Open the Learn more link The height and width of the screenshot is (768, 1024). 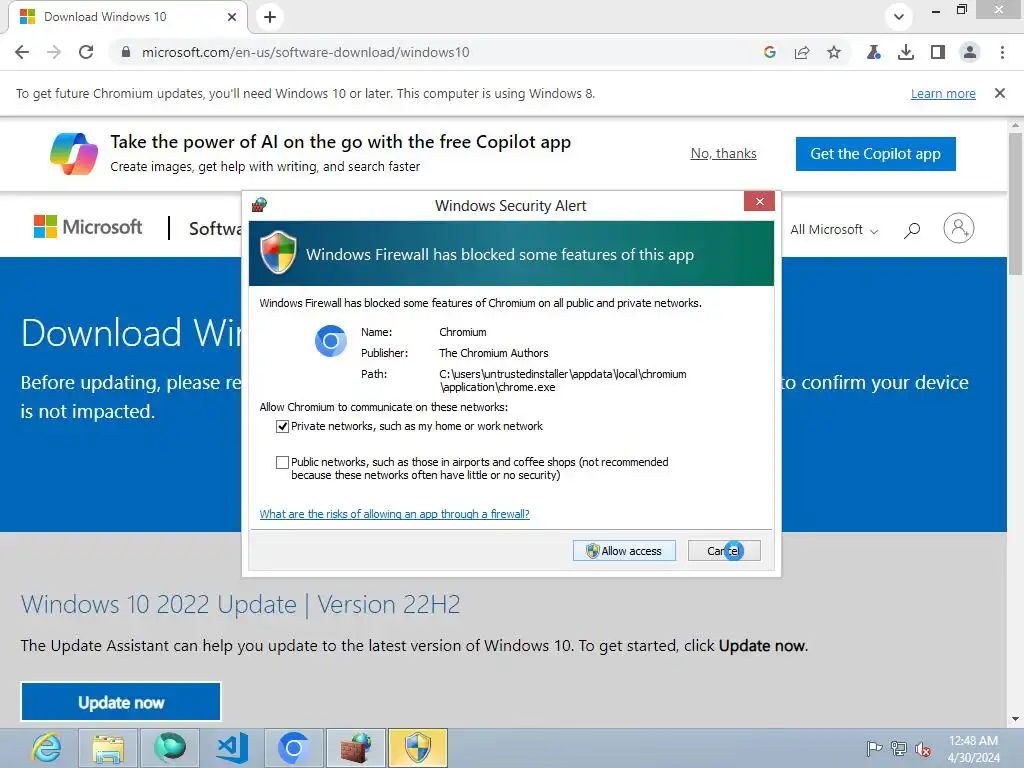pyautogui.click(x=943, y=93)
